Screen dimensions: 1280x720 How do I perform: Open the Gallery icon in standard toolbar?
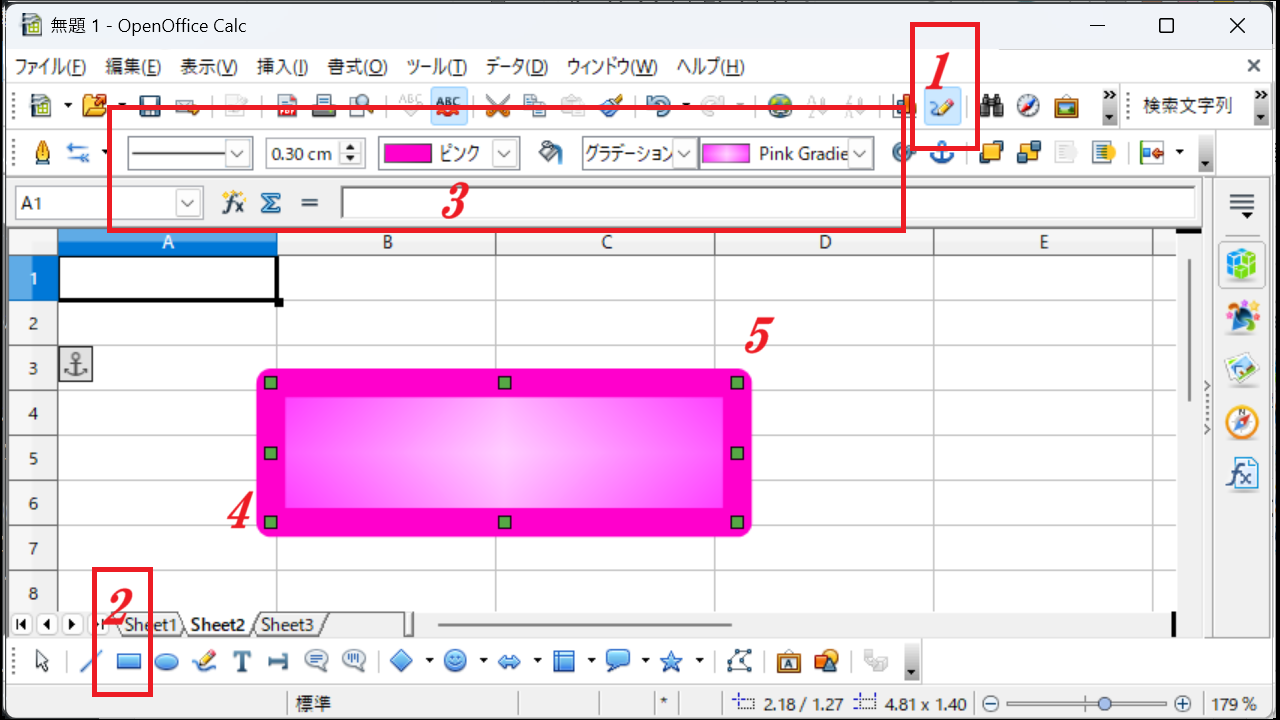1066,105
